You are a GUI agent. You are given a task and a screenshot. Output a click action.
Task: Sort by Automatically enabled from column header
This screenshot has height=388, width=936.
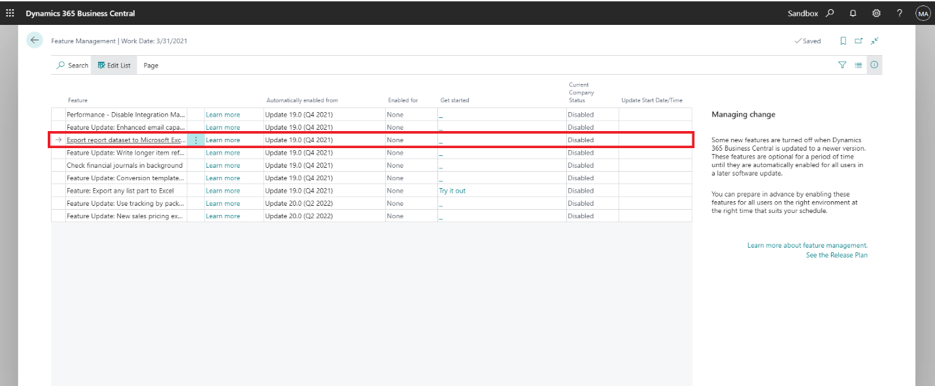(302, 100)
